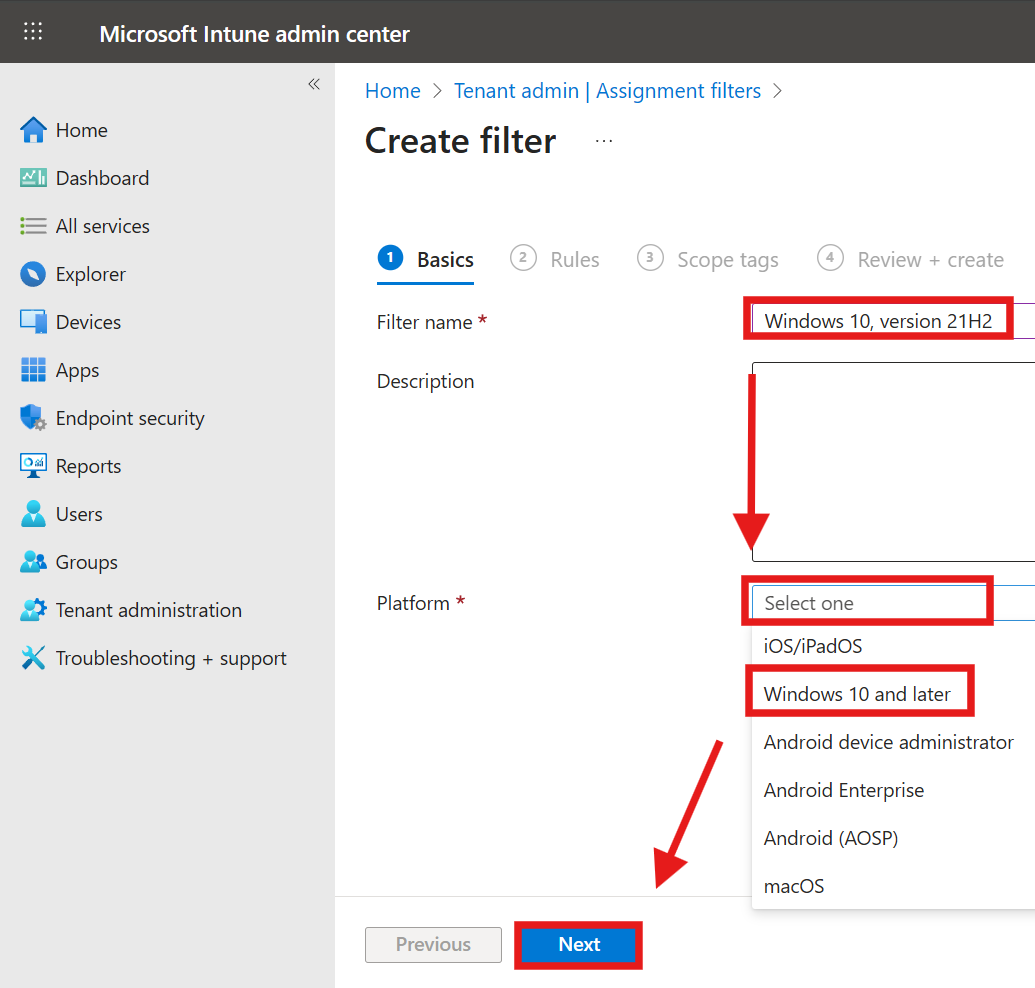The width and height of the screenshot is (1035, 988).
Task: Open the Reports icon in sidebar
Action: click(x=33, y=466)
